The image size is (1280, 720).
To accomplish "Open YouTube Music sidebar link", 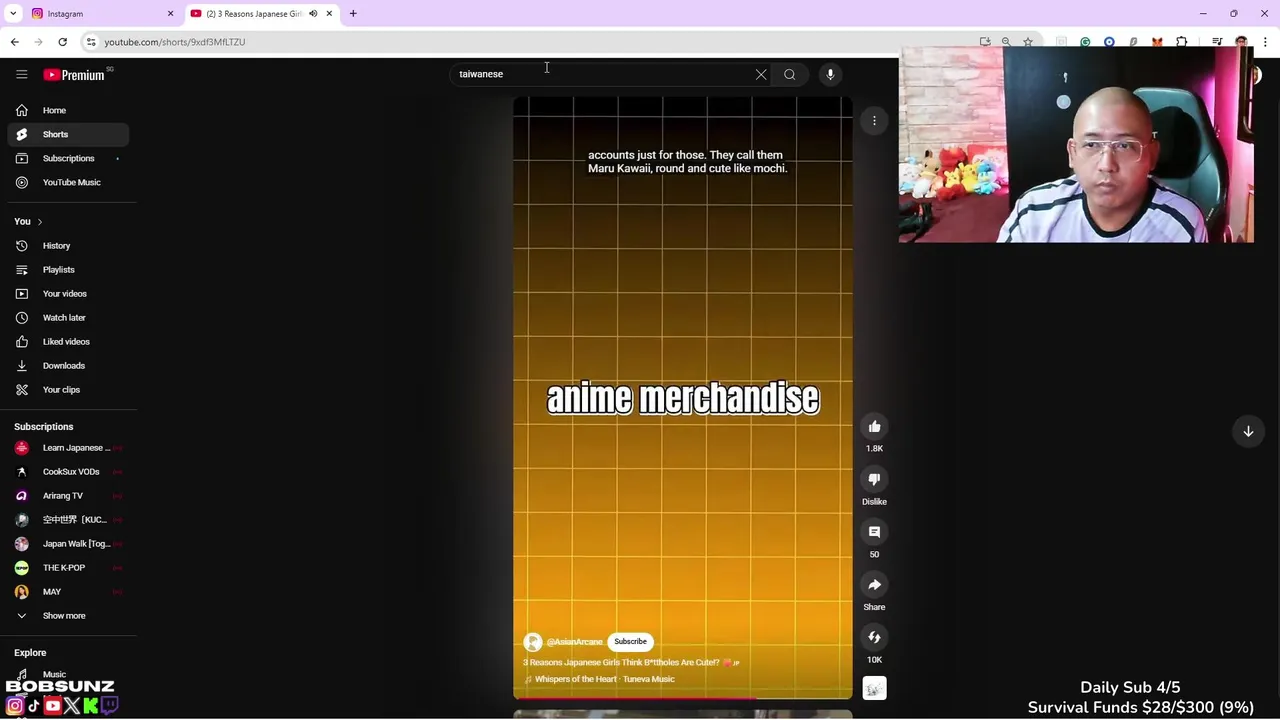I will pos(68,182).
